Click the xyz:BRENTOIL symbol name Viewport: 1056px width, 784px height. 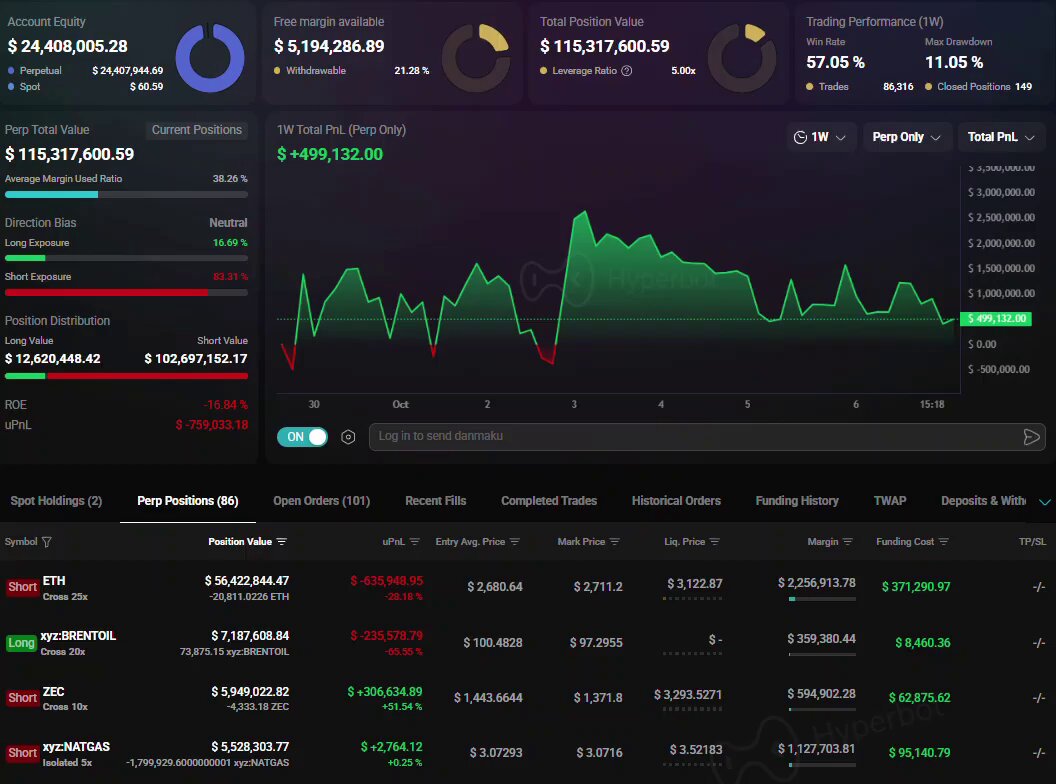[78, 636]
